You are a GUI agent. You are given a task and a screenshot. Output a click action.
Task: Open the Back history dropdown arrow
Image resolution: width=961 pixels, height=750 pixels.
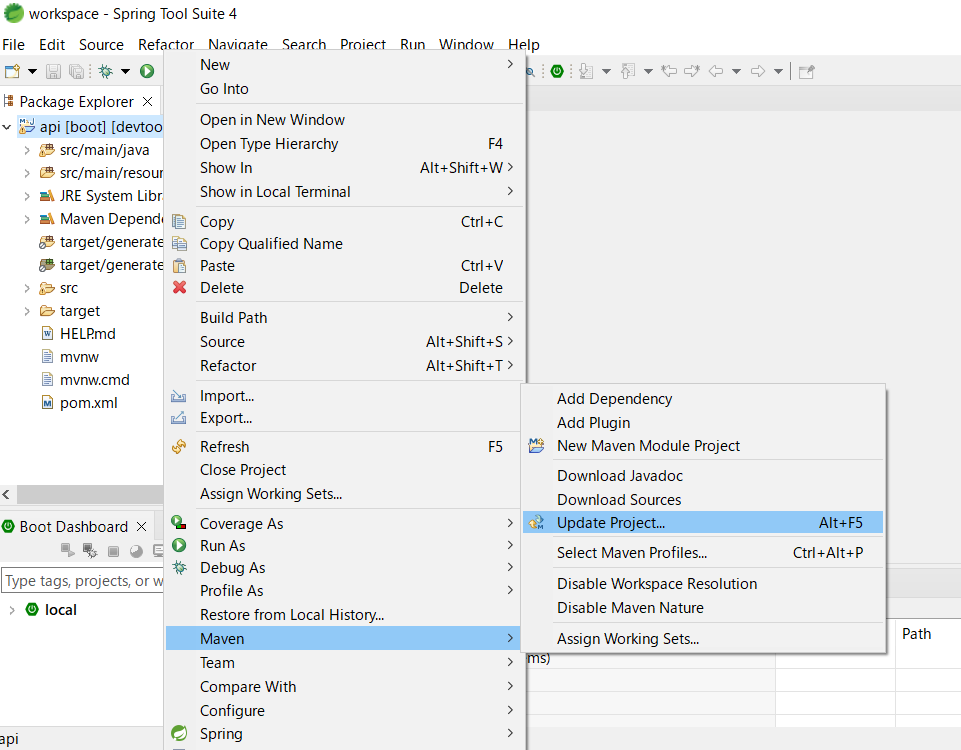click(x=737, y=72)
